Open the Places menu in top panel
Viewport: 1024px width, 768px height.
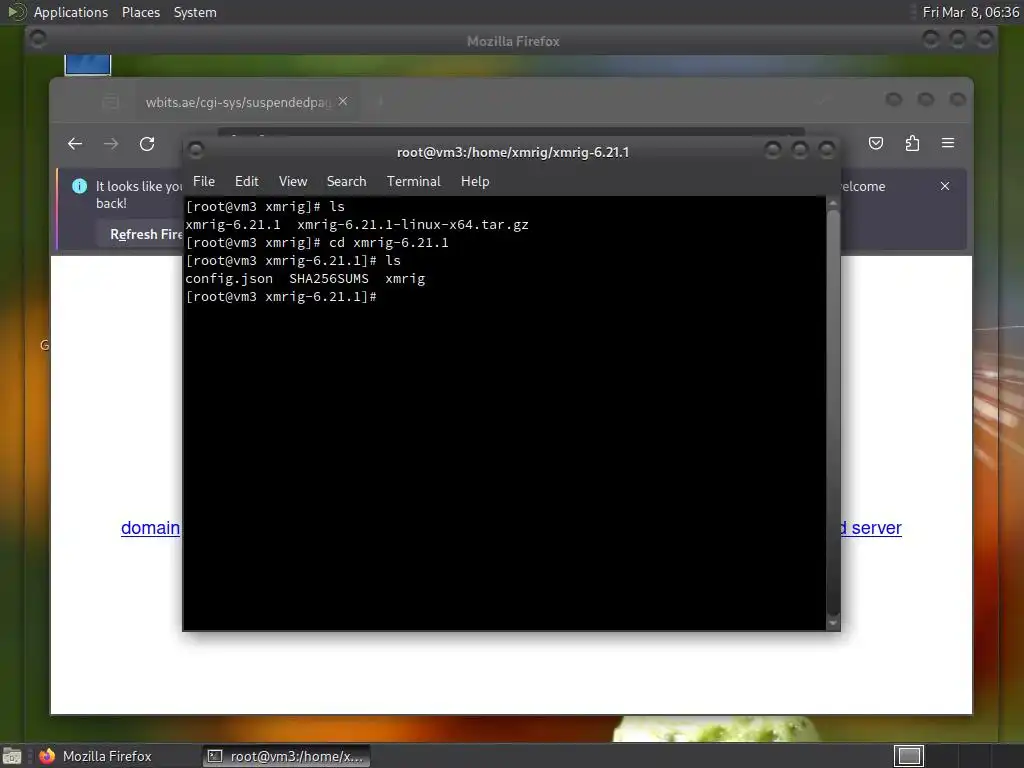(x=141, y=12)
